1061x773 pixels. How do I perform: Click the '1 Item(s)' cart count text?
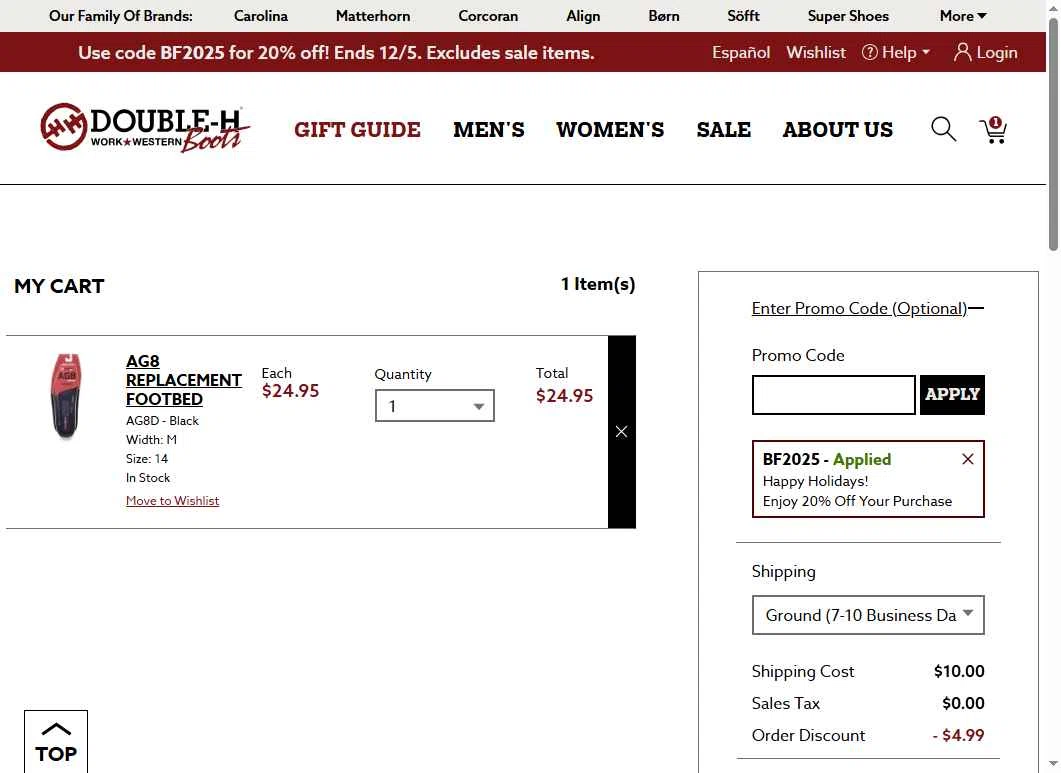[598, 284]
